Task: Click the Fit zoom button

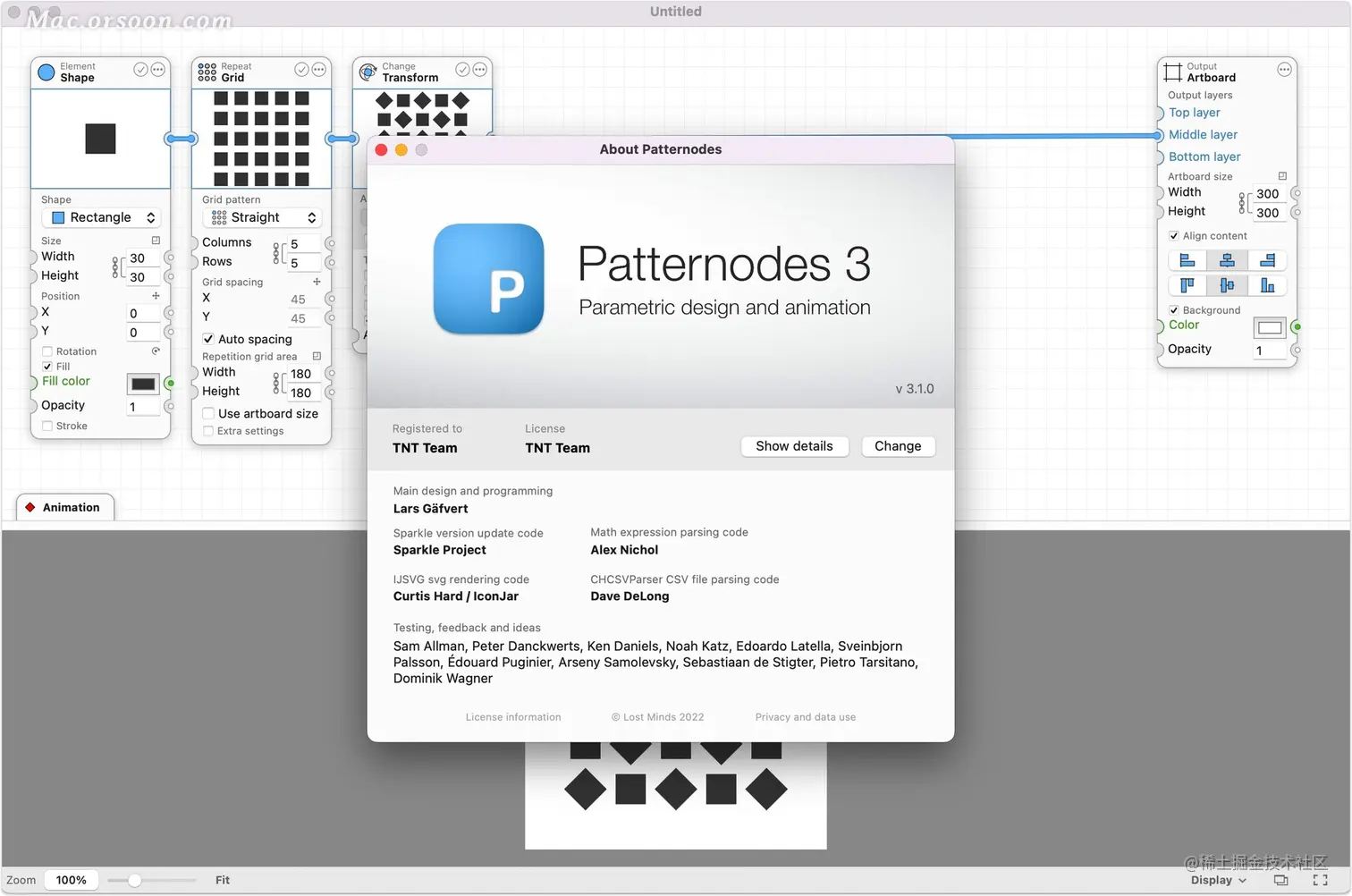Action: tap(223, 881)
